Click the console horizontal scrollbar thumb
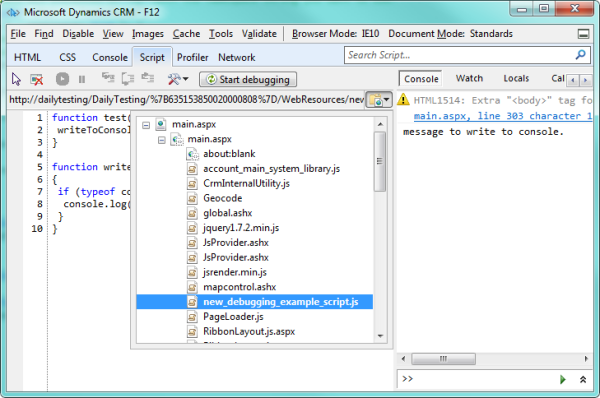This screenshot has height=398, width=600. tap(443, 359)
